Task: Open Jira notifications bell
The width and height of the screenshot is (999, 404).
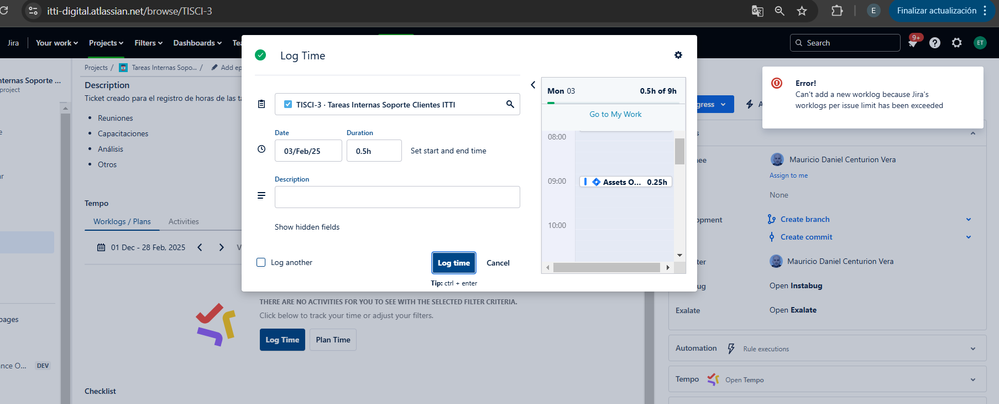Action: (913, 43)
